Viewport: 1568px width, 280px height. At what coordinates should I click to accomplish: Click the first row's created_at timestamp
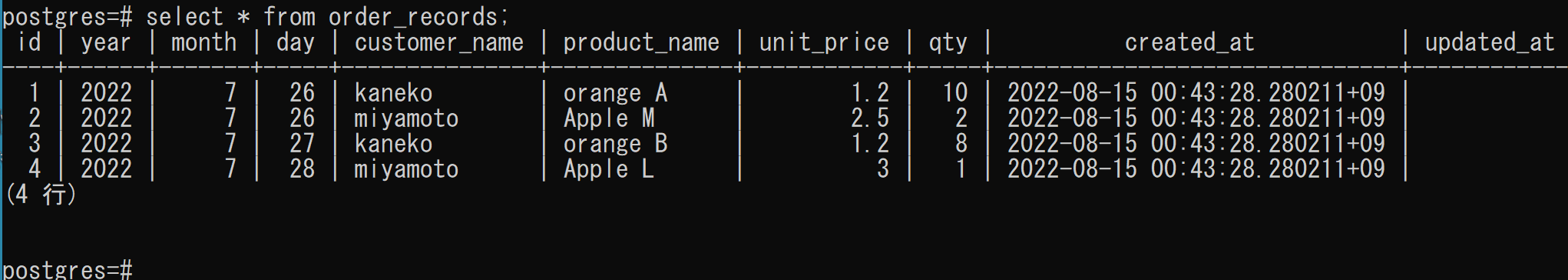click(1196, 93)
